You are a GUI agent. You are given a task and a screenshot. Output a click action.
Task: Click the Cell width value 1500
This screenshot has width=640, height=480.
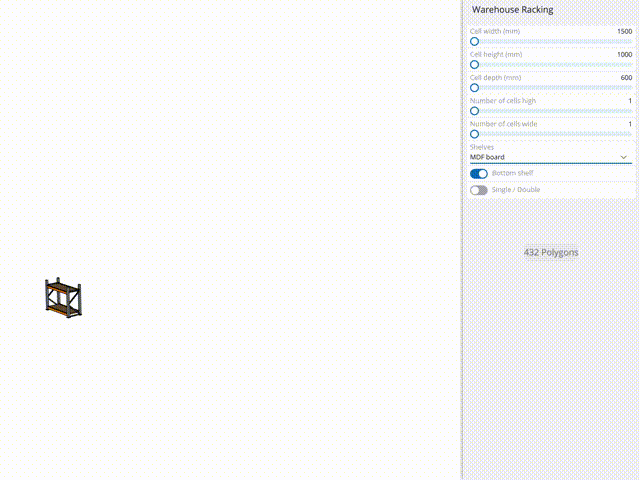(x=624, y=31)
